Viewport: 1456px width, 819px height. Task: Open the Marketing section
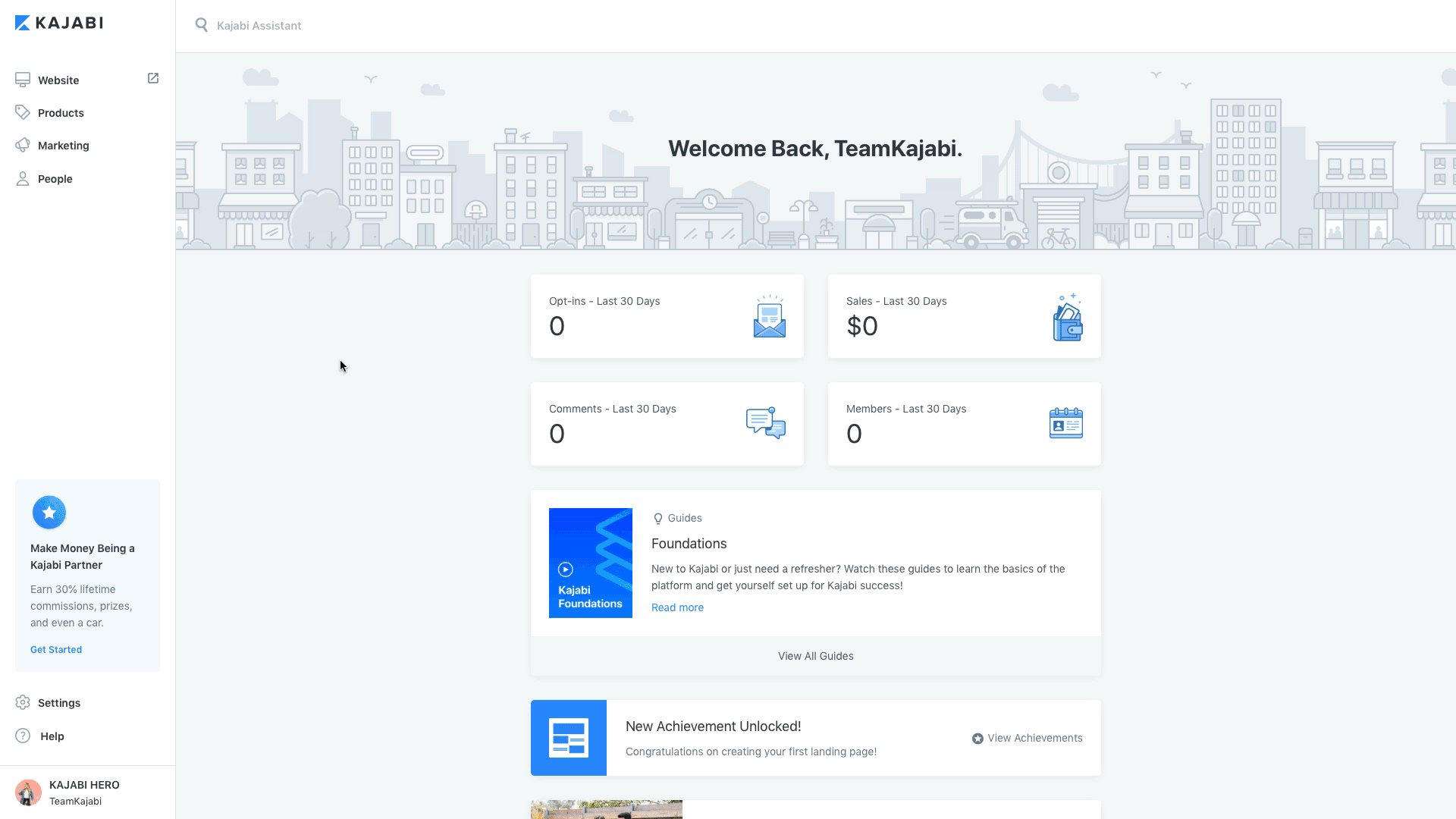tap(63, 146)
